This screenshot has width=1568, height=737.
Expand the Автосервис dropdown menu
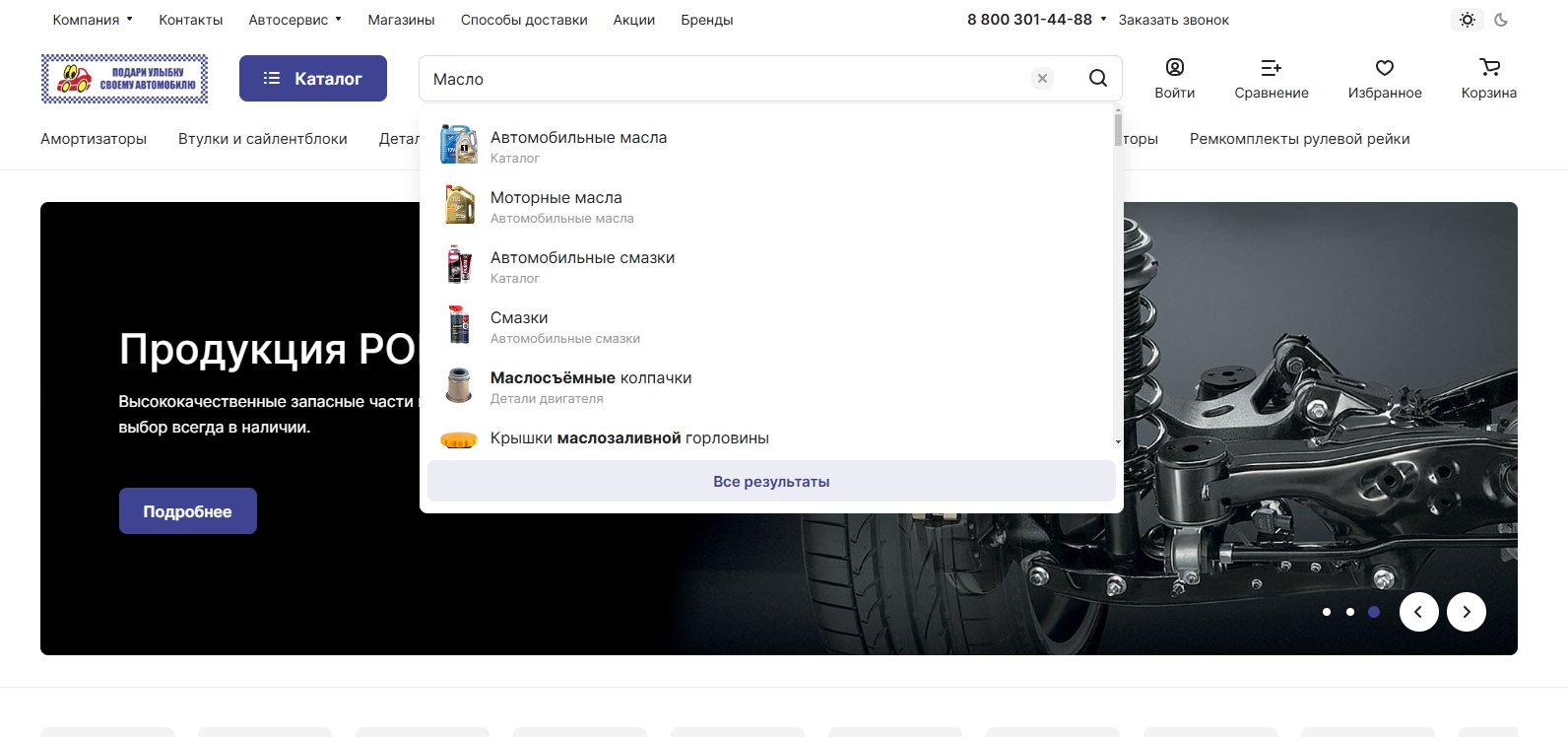(x=294, y=20)
